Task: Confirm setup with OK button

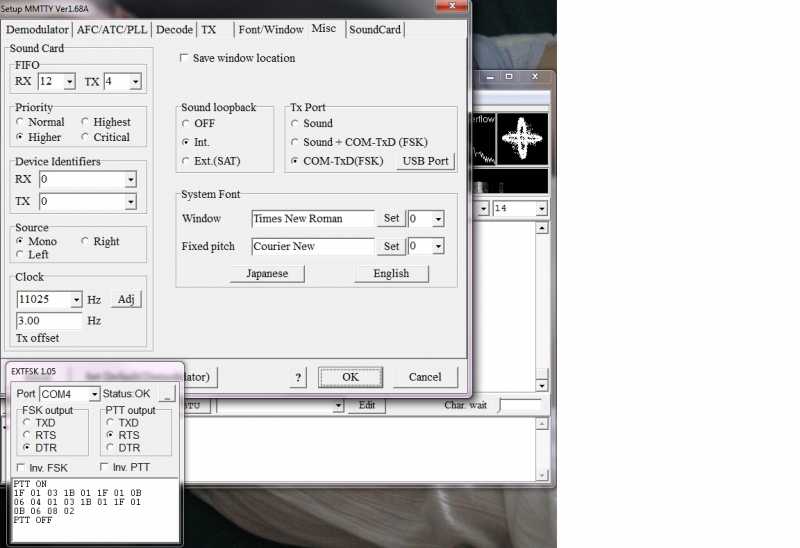Action: pyautogui.click(x=351, y=377)
